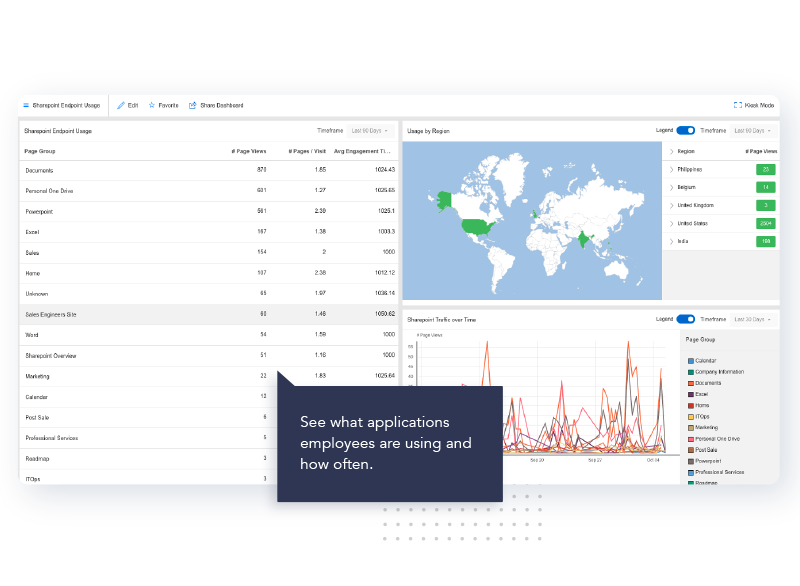This screenshot has width=800, height=586.
Task: Click Home legend color swatch
Action: pyautogui.click(x=691, y=405)
